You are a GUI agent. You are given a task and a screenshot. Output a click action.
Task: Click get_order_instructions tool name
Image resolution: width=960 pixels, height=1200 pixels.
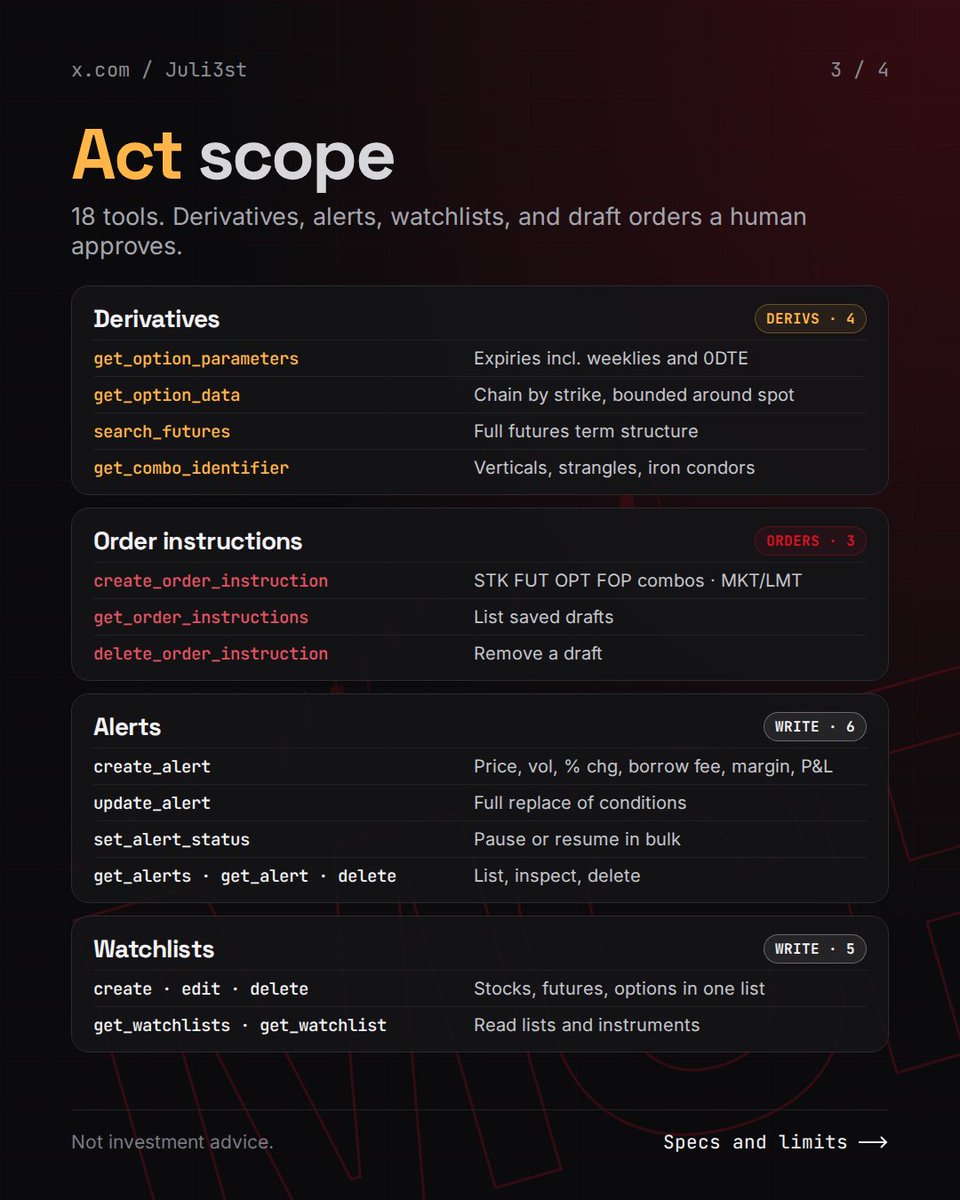(201, 617)
